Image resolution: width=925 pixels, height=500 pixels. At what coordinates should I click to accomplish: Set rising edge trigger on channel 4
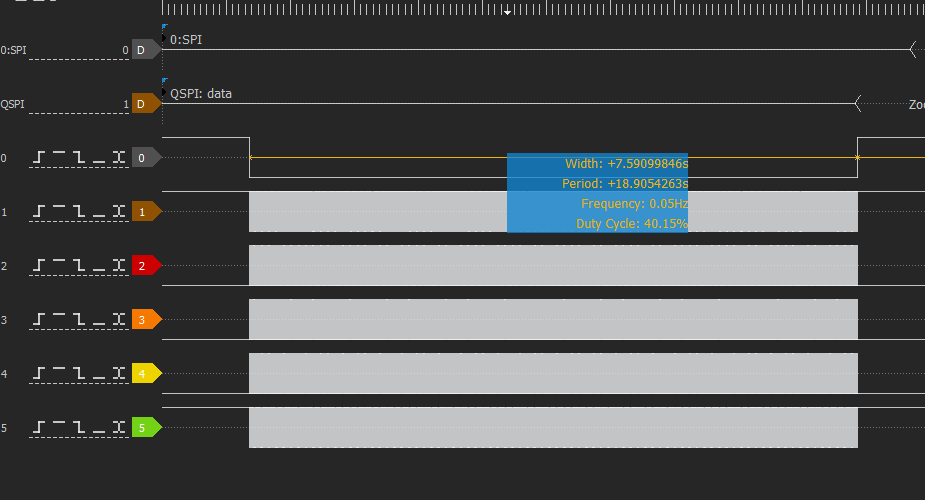[38, 373]
